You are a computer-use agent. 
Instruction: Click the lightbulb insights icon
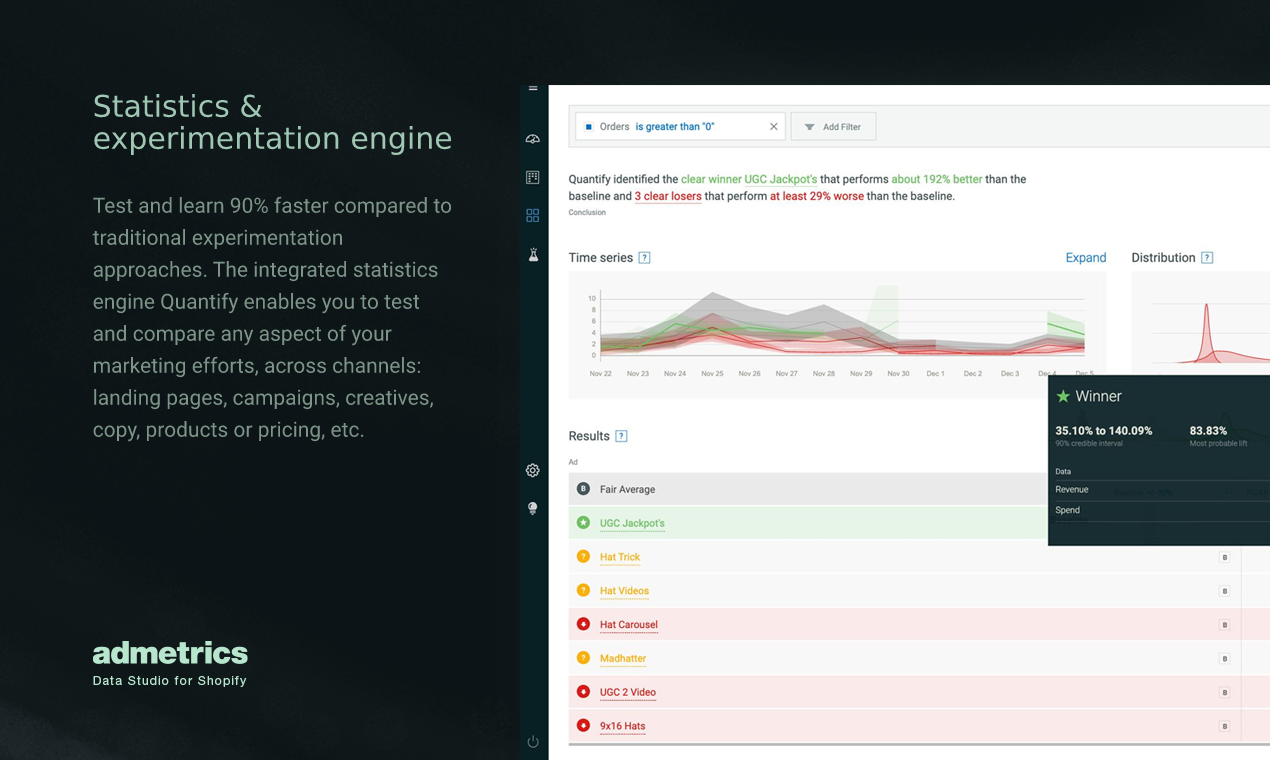(x=533, y=508)
